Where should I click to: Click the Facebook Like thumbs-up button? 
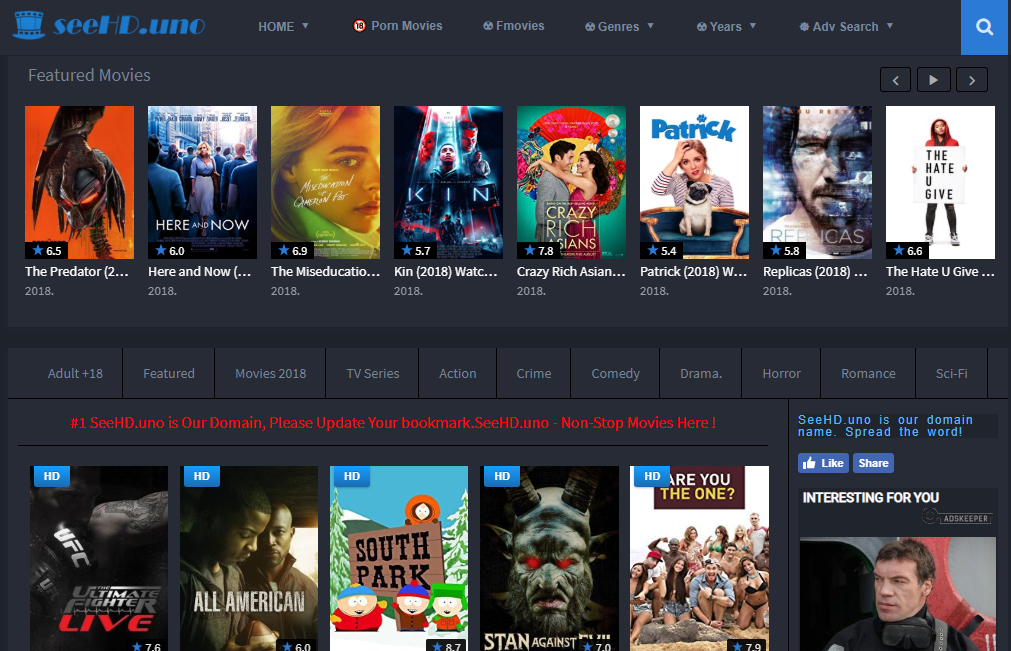[x=823, y=463]
